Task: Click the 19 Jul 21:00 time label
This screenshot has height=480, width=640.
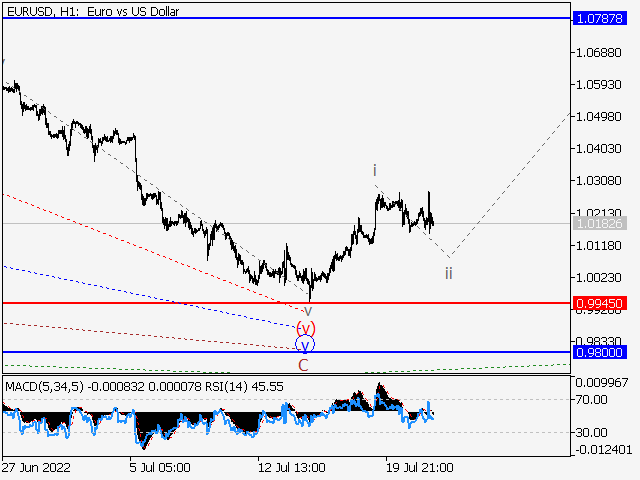Action: 420,467
